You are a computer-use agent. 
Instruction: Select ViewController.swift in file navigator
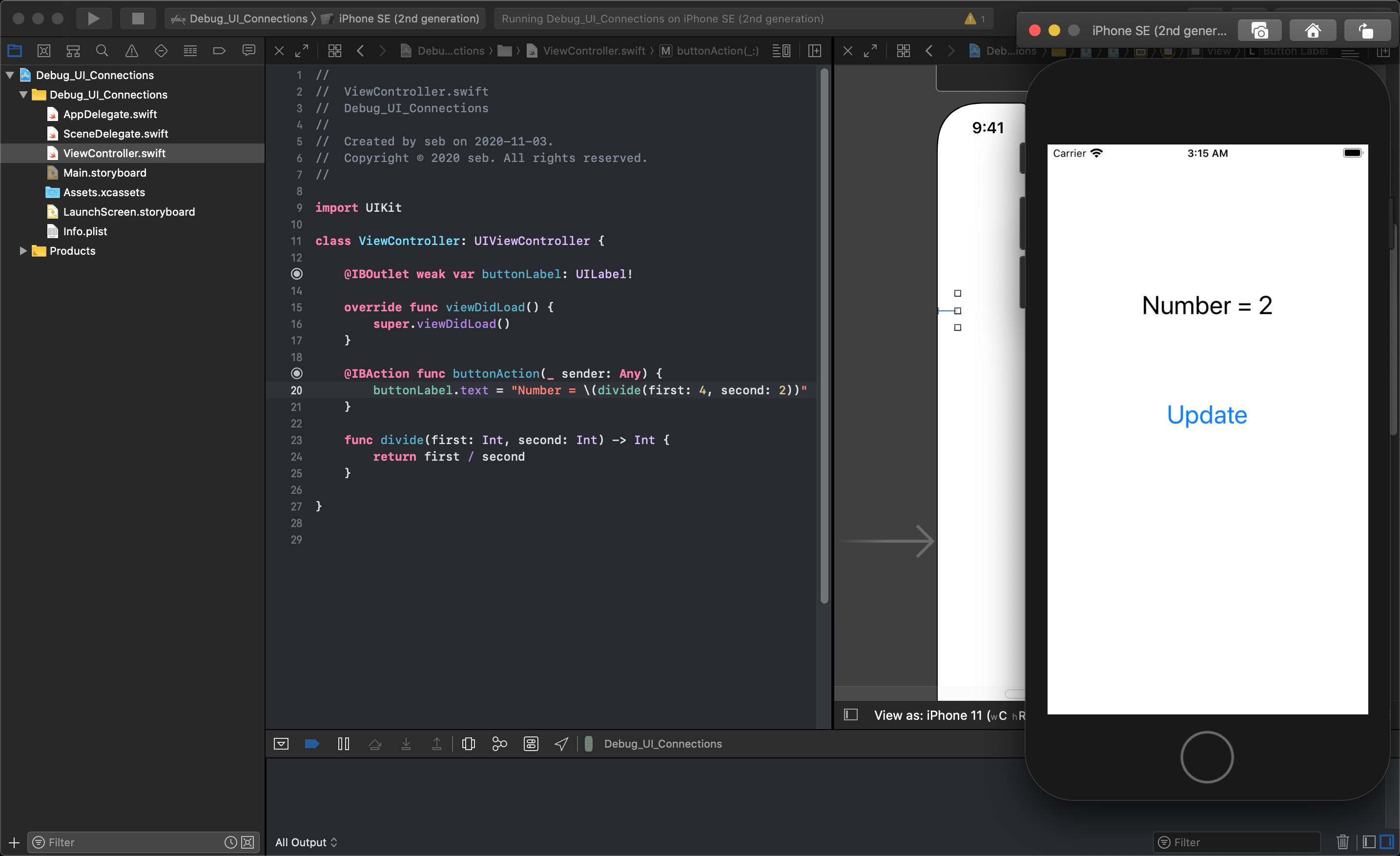pos(115,153)
